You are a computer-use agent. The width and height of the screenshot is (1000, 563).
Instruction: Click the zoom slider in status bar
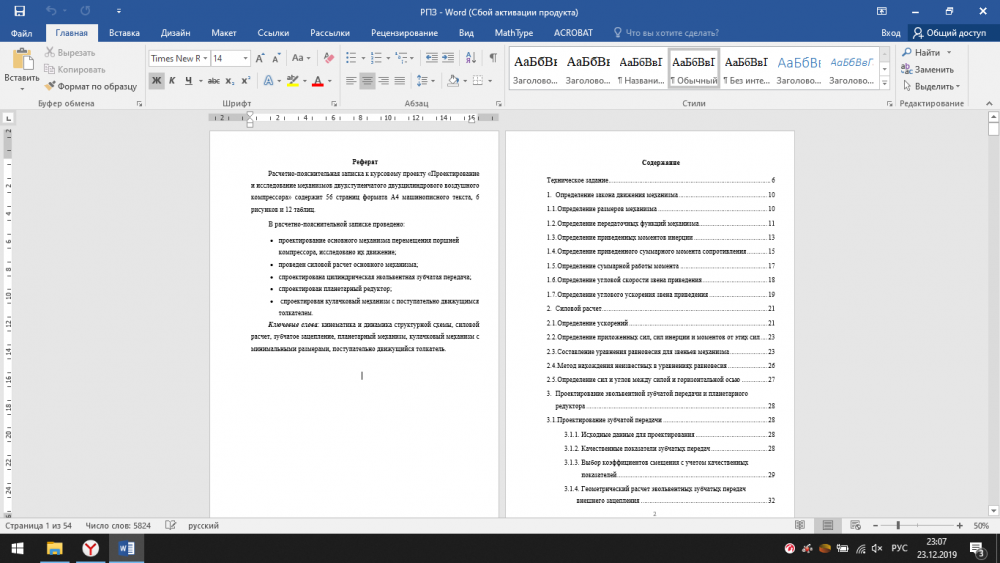pyautogui.click(x=897, y=525)
